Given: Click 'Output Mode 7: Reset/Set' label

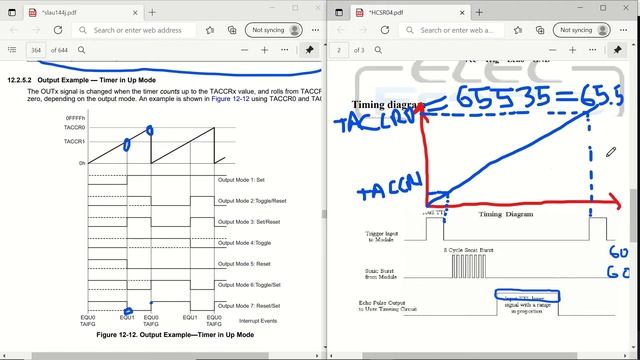Looking at the screenshot, I should click(249, 306).
